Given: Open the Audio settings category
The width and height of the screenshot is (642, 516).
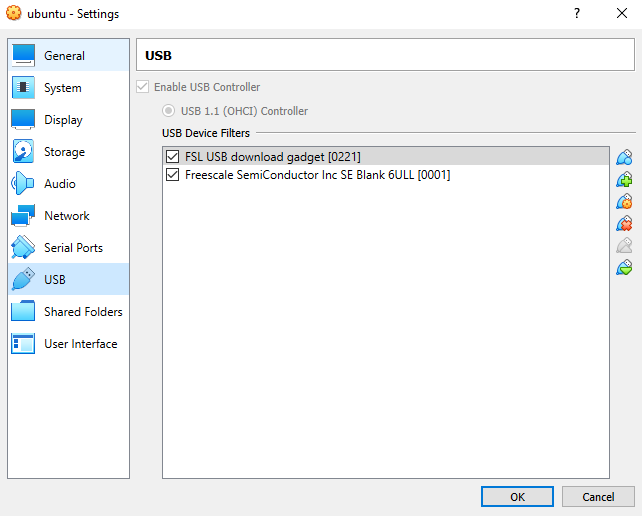Looking at the screenshot, I should pos(59,184).
